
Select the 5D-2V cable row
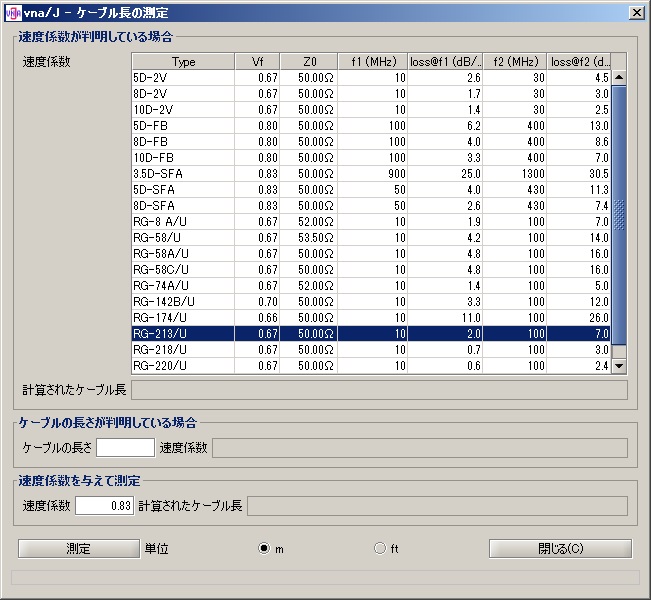click(371, 78)
